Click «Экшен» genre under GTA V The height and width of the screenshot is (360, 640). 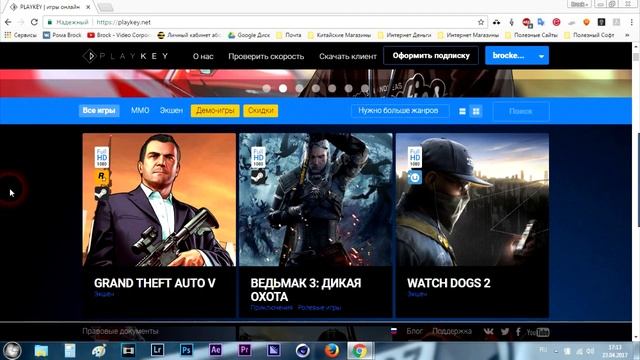pyautogui.click(x=104, y=294)
